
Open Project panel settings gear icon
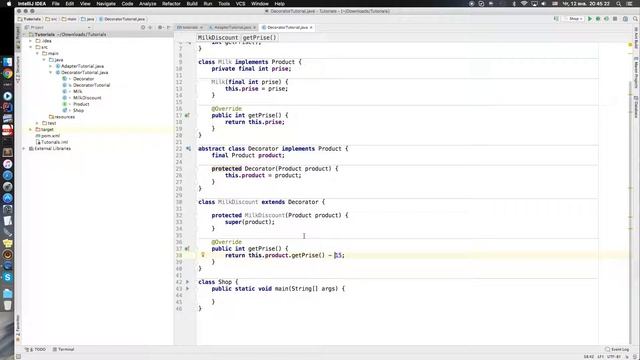tap(160, 27)
